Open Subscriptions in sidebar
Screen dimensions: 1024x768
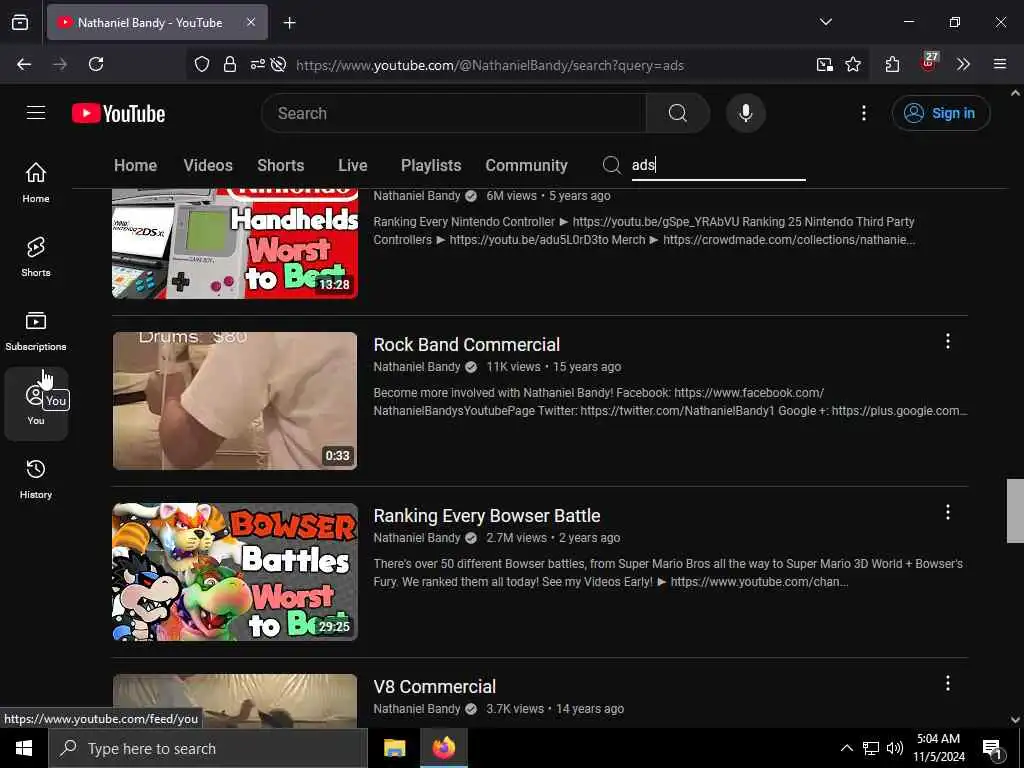point(36,330)
